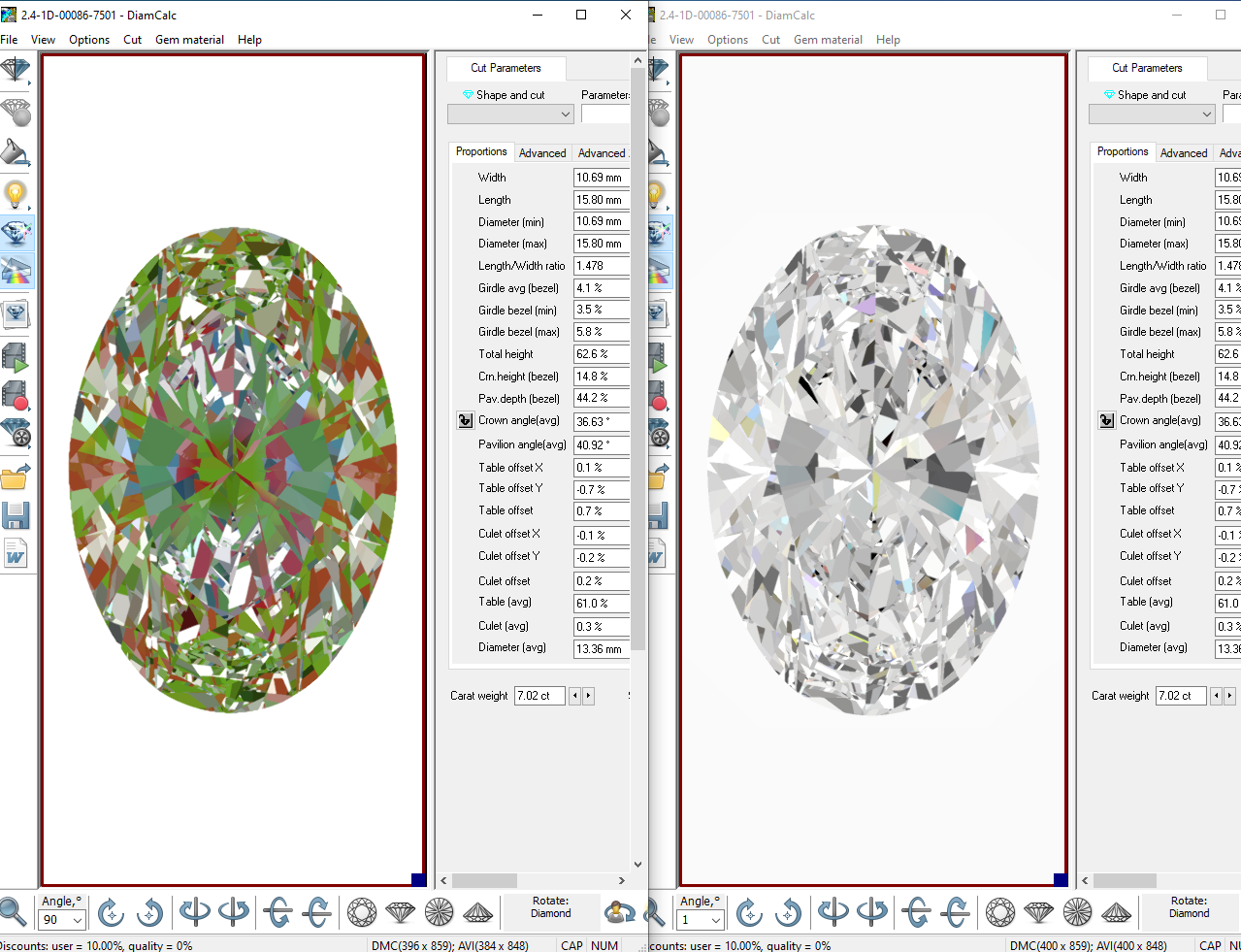Click first horizontal-axis rotation icon, left window
This screenshot has width=1241, height=952.
tap(278, 912)
